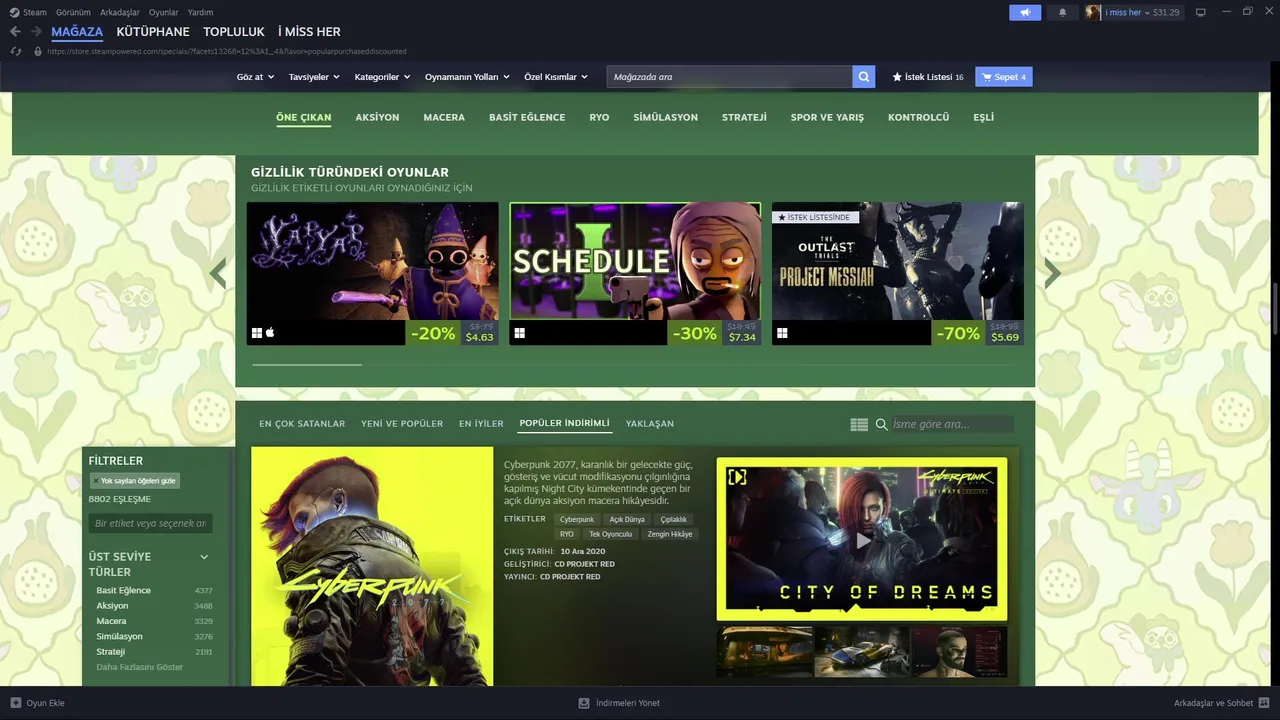Click the İsme göre ara field

point(952,424)
